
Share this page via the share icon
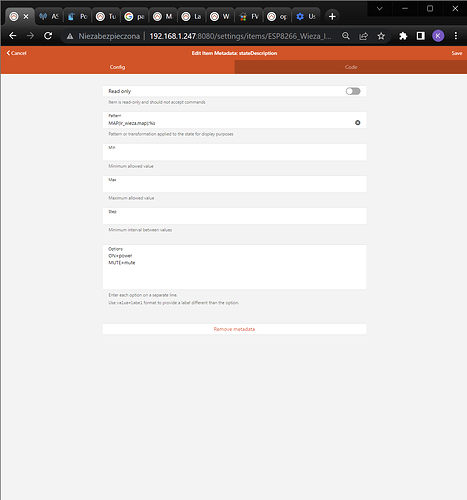point(364,36)
